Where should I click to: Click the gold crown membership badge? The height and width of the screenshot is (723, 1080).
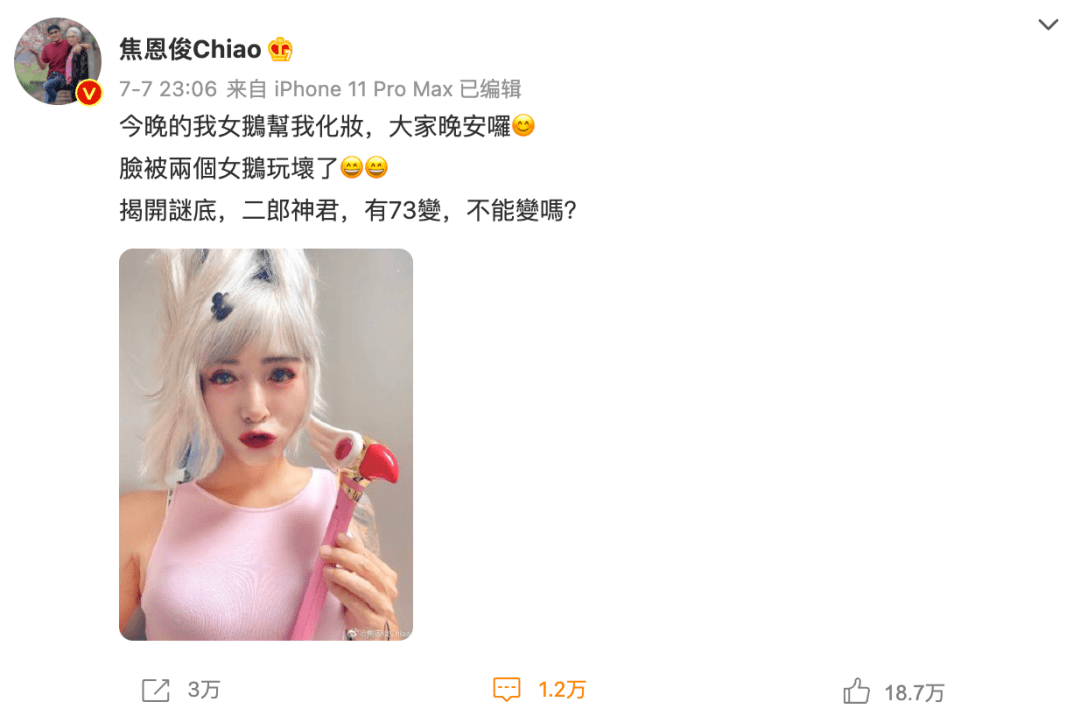coord(280,49)
